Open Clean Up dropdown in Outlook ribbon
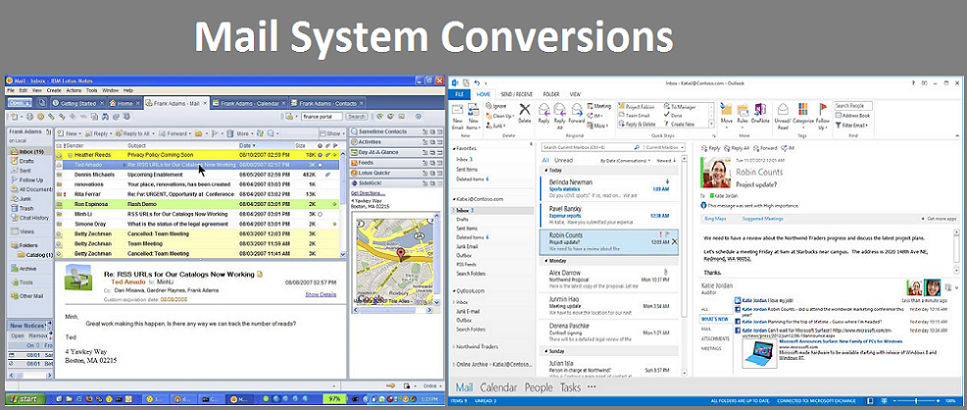967x410 pixels. [500, 115]
